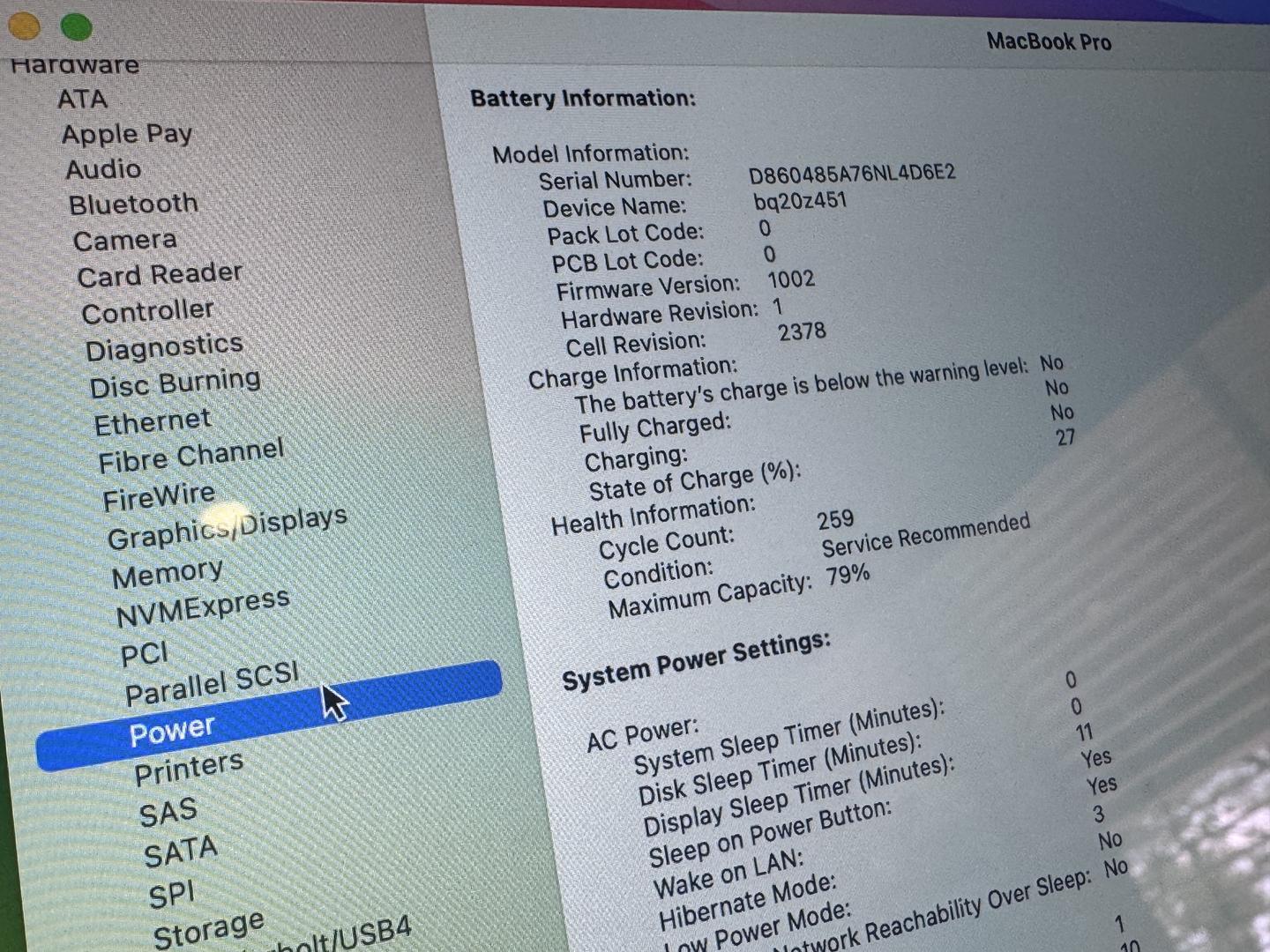Click the Battery Information heading
This screenshot has width=1270, height=952.
582,98
